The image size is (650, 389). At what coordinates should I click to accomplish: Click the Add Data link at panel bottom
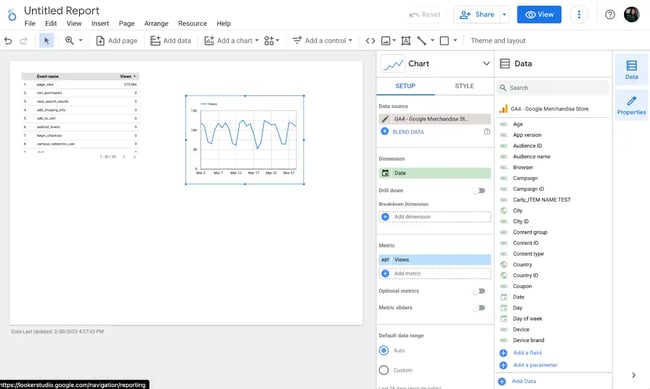point(524,381)
